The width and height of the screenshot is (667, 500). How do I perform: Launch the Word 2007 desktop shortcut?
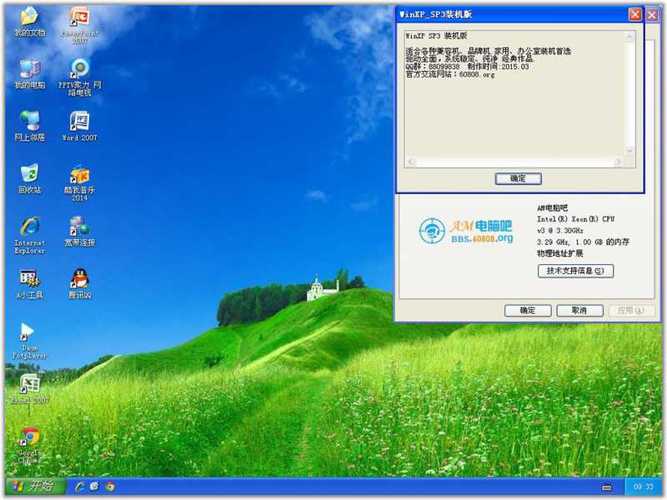click(x=80, y=126)
